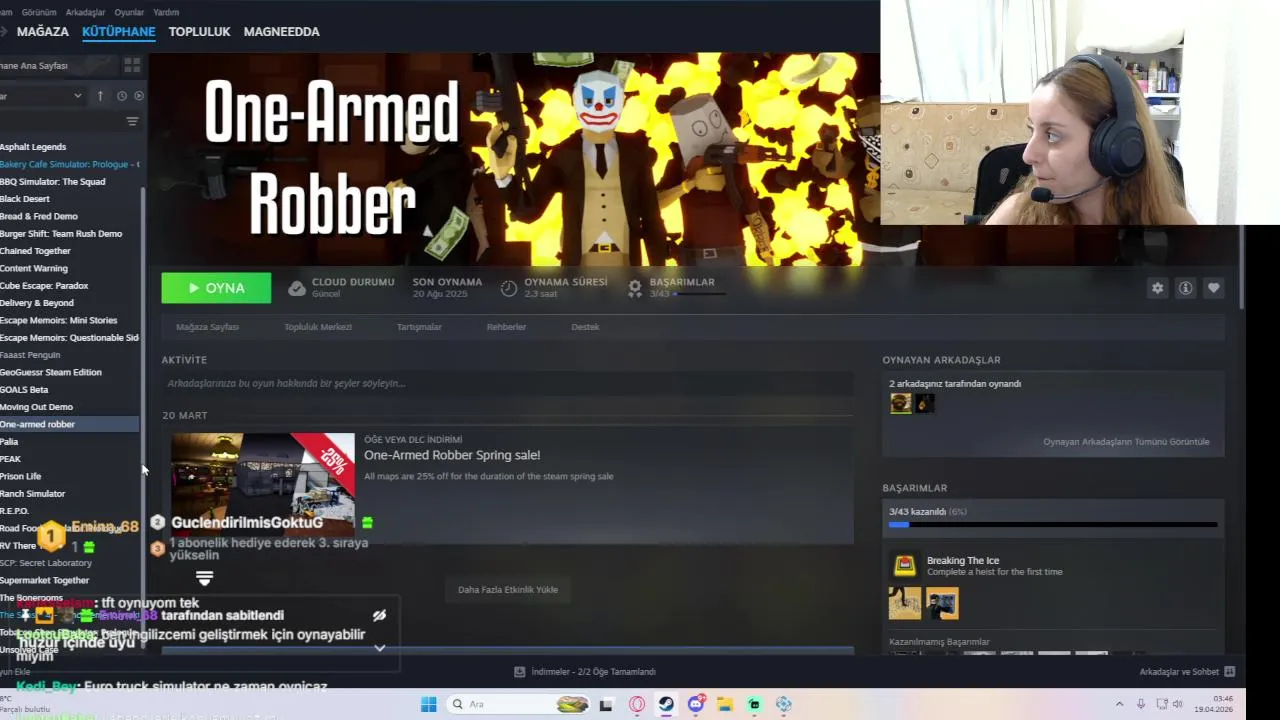1280x720 pixels.
Task: Open the TOPLULUK tab
Action: click(x=199, y=32)
